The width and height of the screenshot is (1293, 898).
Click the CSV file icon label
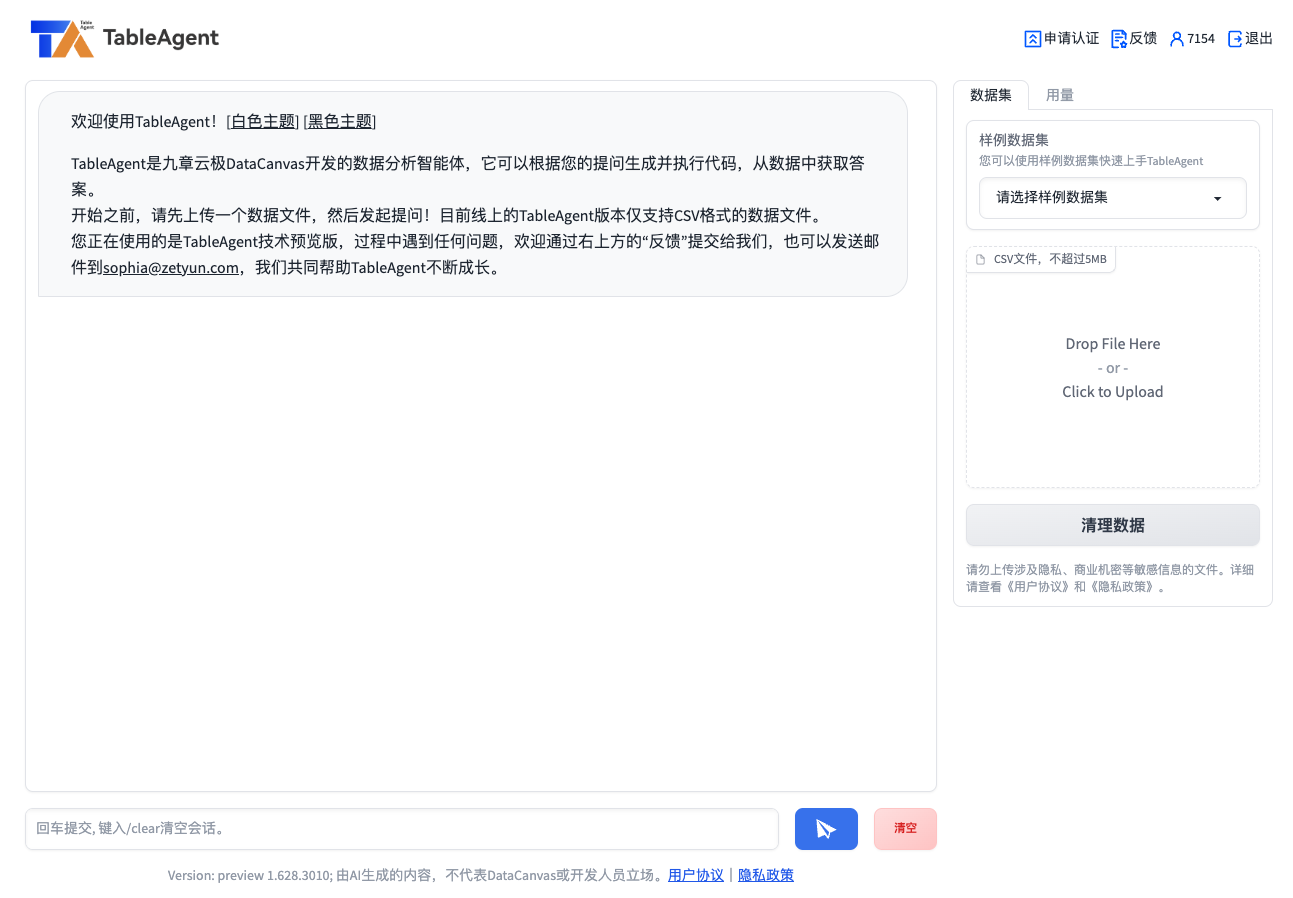click(981, 259)
